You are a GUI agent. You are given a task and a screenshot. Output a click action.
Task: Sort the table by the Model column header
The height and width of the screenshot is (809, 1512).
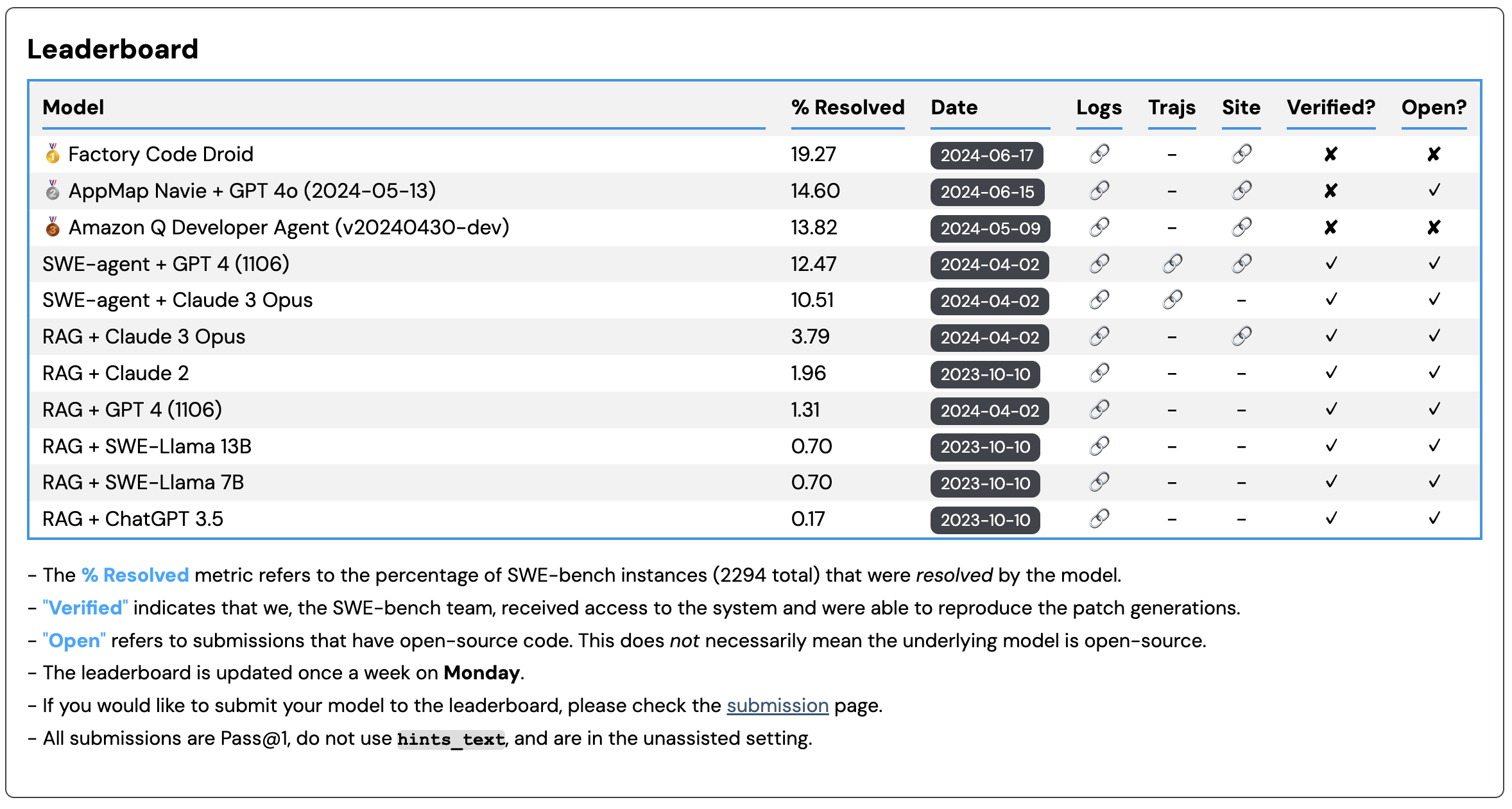click(73, 107)
